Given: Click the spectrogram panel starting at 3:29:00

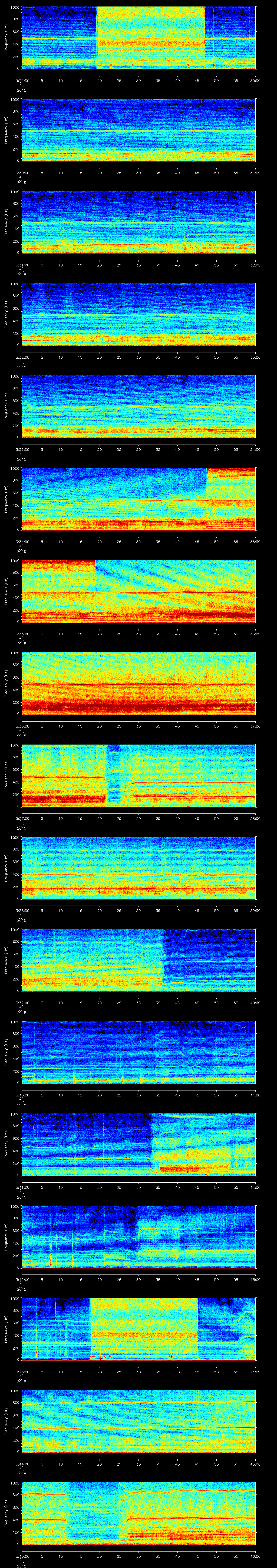Looking at the screenshot, I should (138, 38).
